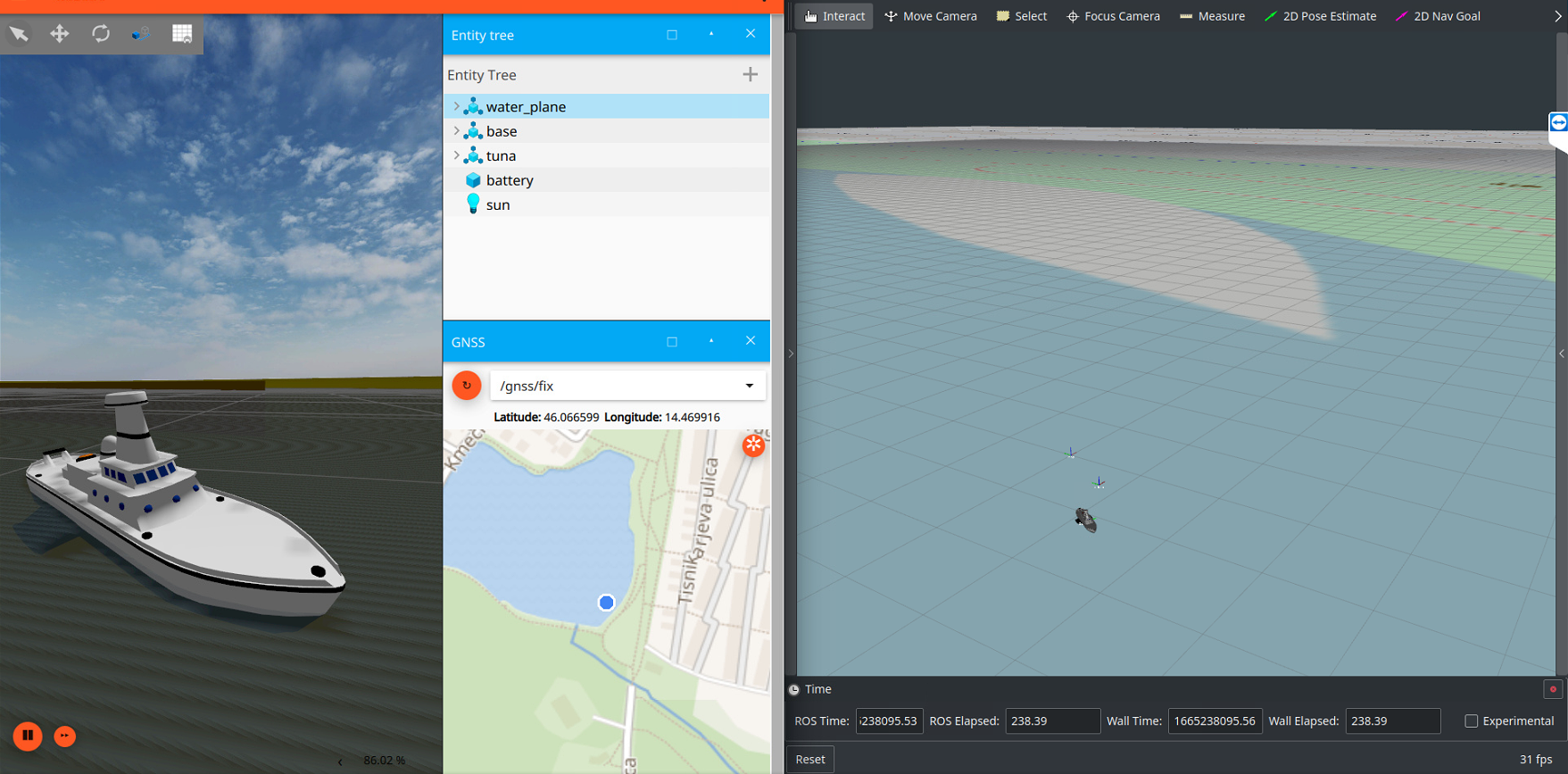Click the Latitude value 46.066599

[571, 417]
